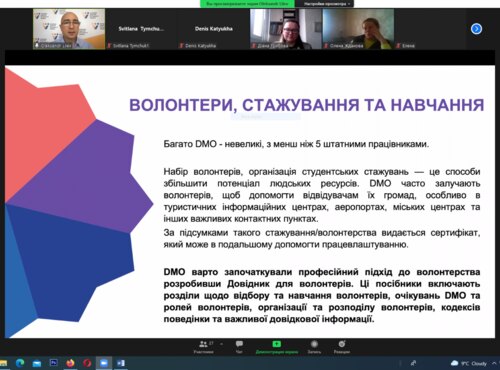This screenshot has width=500, height=370.
Task: Click the line 'Багато DMO - невеликі'
Action: click(x=296, y=144)
